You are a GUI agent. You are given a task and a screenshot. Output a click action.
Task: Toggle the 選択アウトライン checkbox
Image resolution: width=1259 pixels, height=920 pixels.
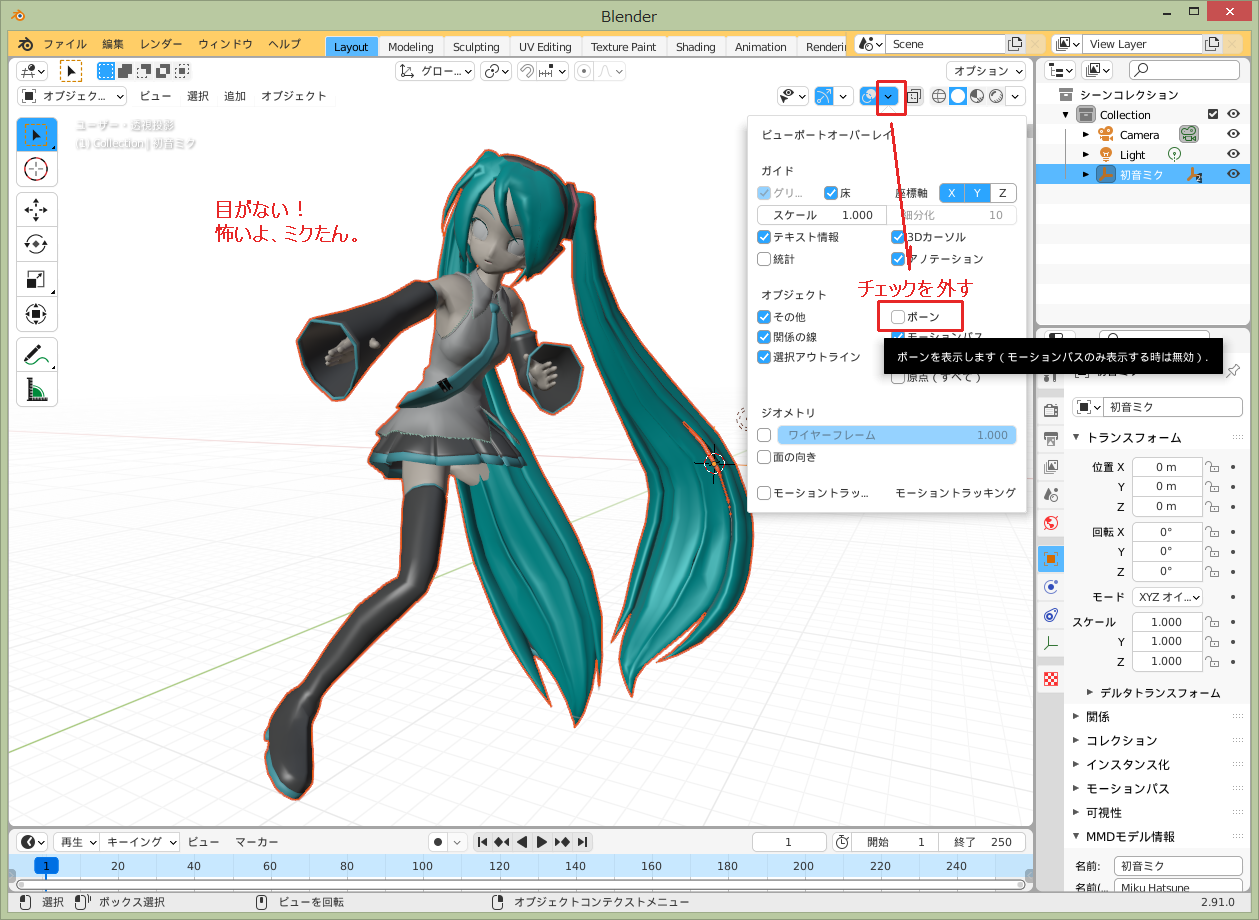[764, 357]
